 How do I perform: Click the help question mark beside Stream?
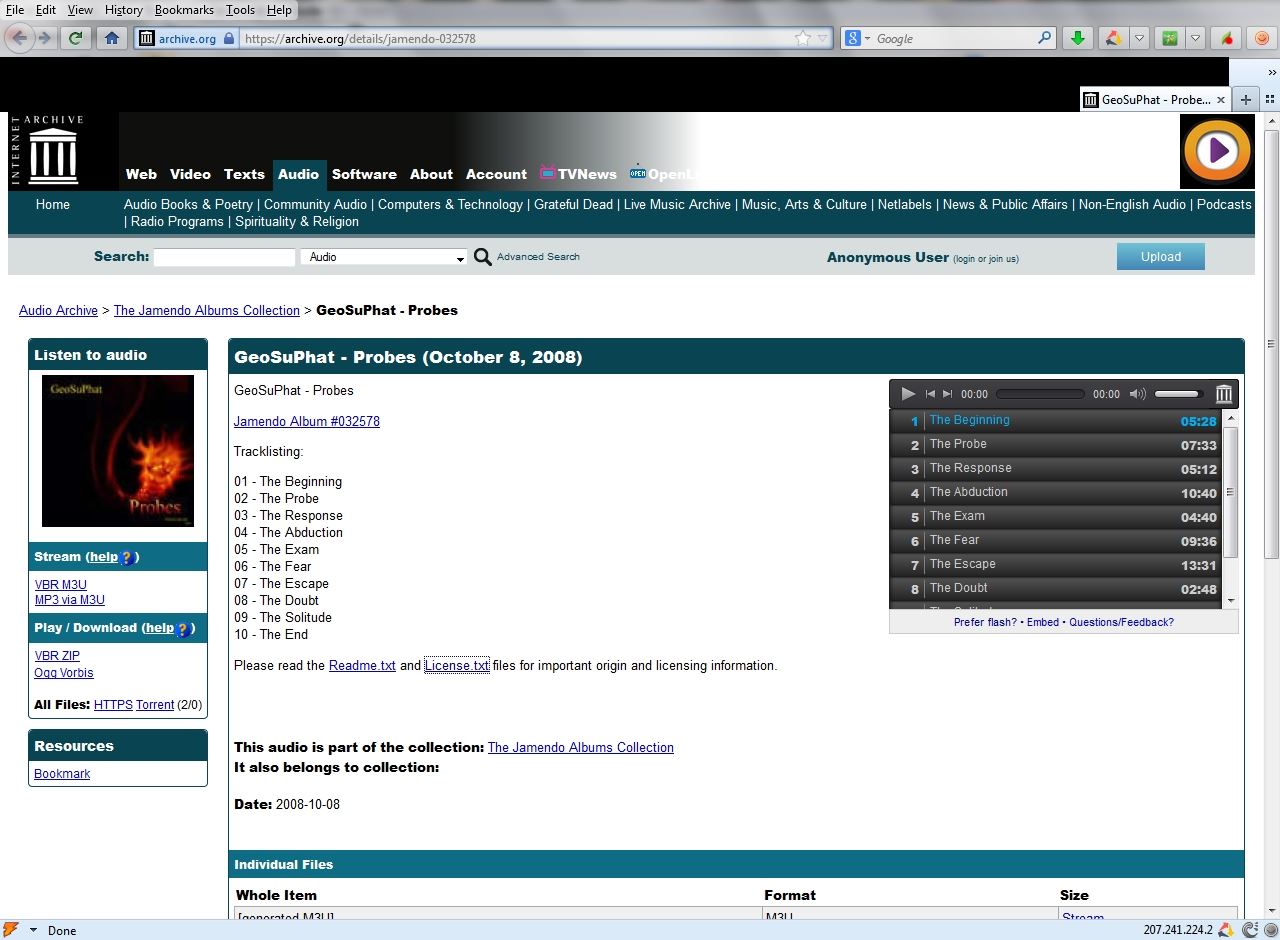[127, 558]
